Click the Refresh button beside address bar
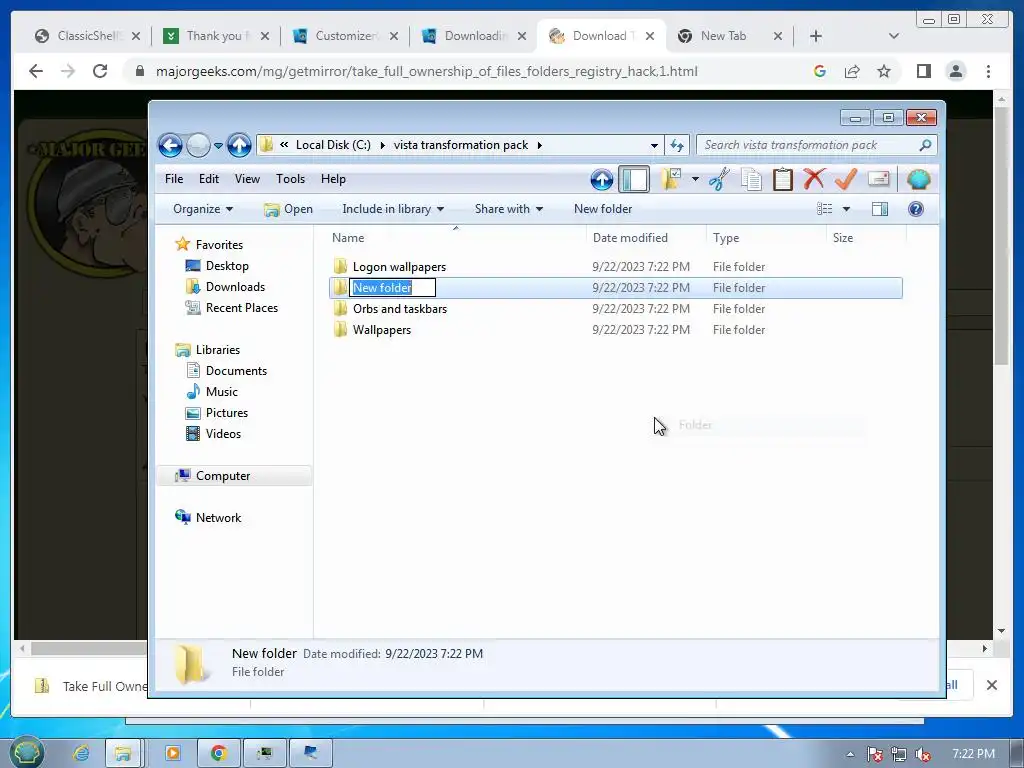The height and width of the screenshot is (768, 1024). [x=677, y=145]
